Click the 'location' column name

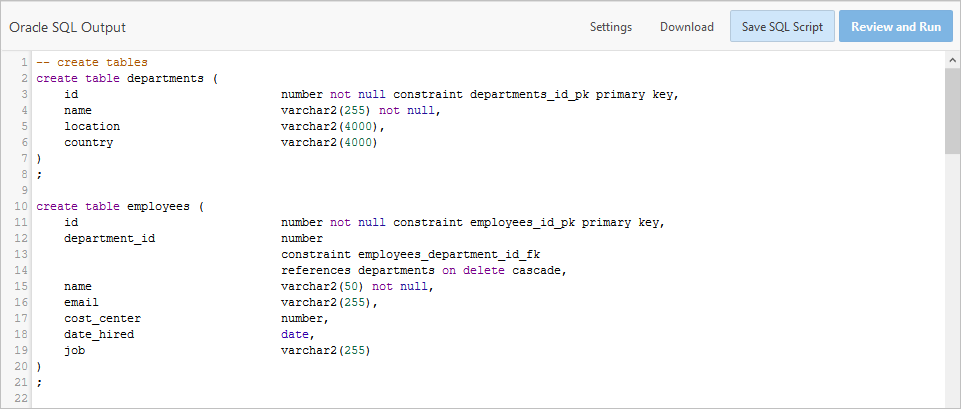pos(92,126)
